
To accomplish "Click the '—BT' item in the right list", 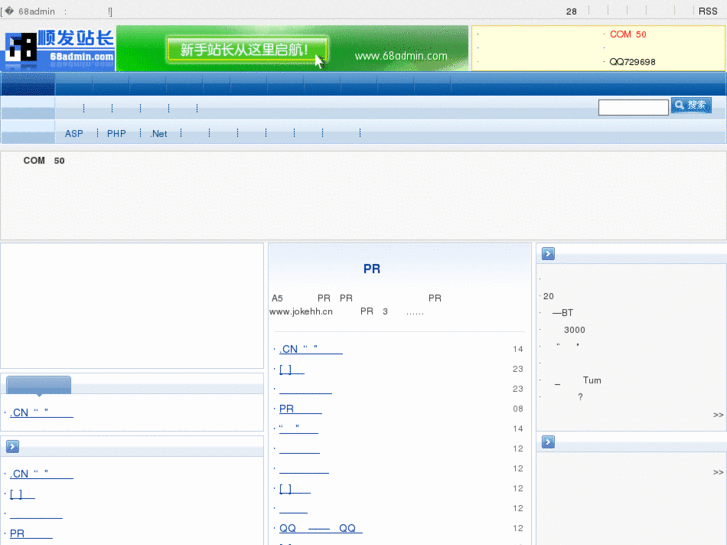I will coord(563,313).
